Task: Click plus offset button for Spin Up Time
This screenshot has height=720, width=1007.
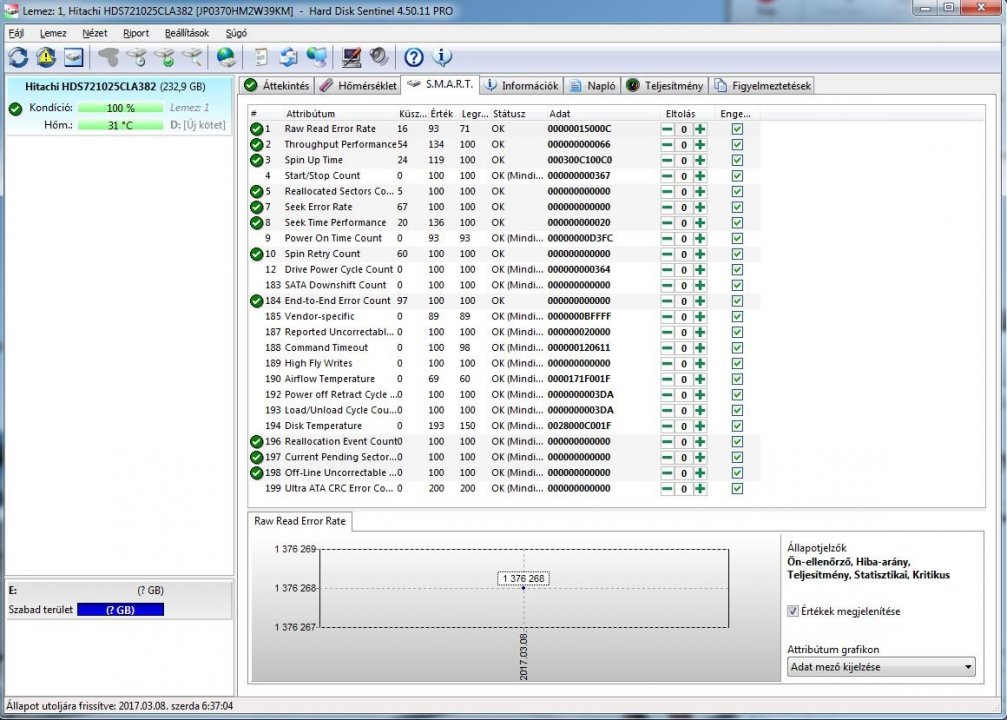Action: point(700,161)
